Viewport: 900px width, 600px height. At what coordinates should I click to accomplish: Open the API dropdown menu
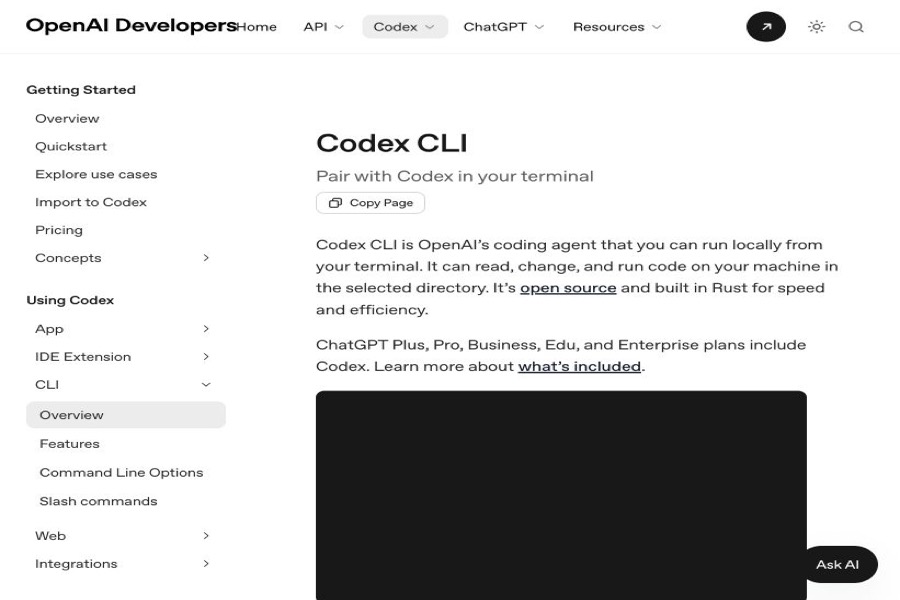coord(323,27)
